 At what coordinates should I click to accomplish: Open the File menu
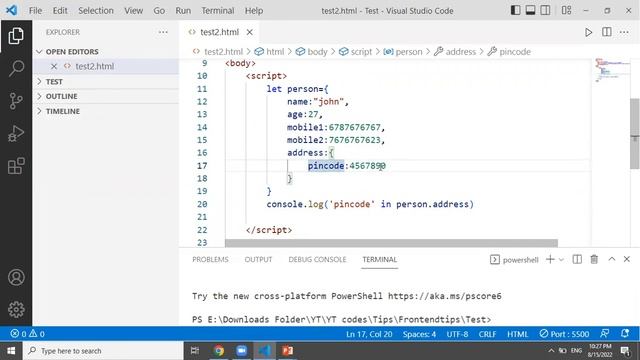click(36, 11)
